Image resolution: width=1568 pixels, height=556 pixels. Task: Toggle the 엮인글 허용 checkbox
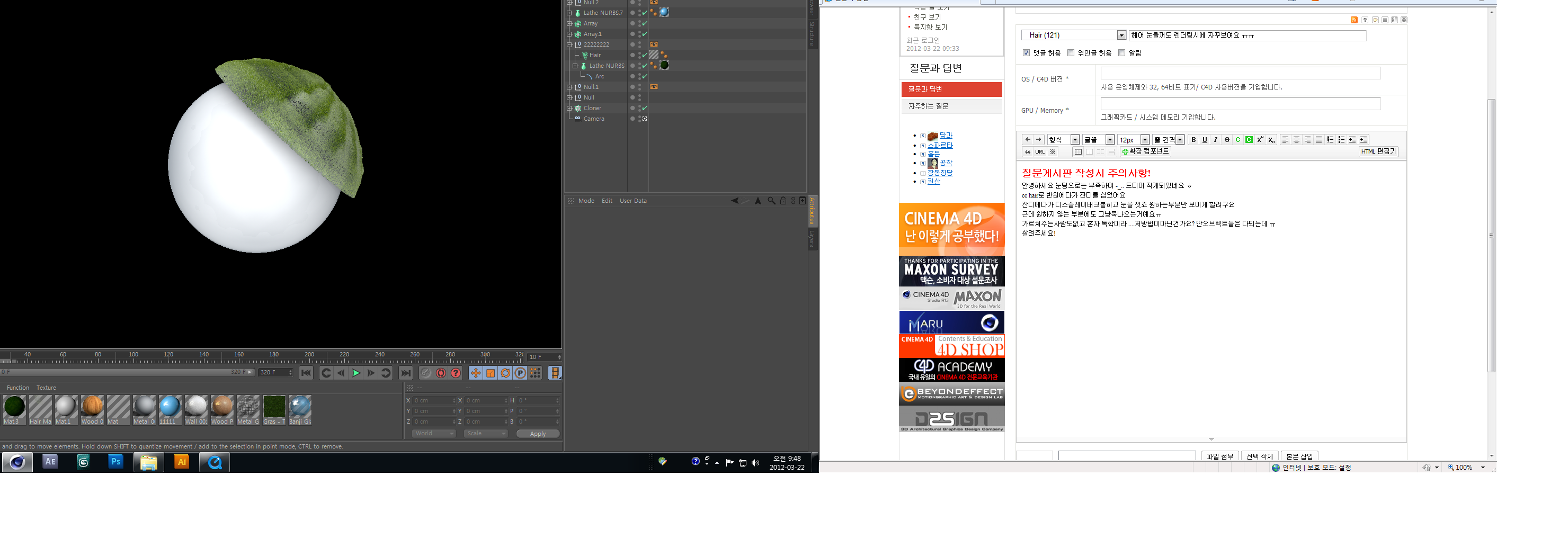tap(1071, 53)
